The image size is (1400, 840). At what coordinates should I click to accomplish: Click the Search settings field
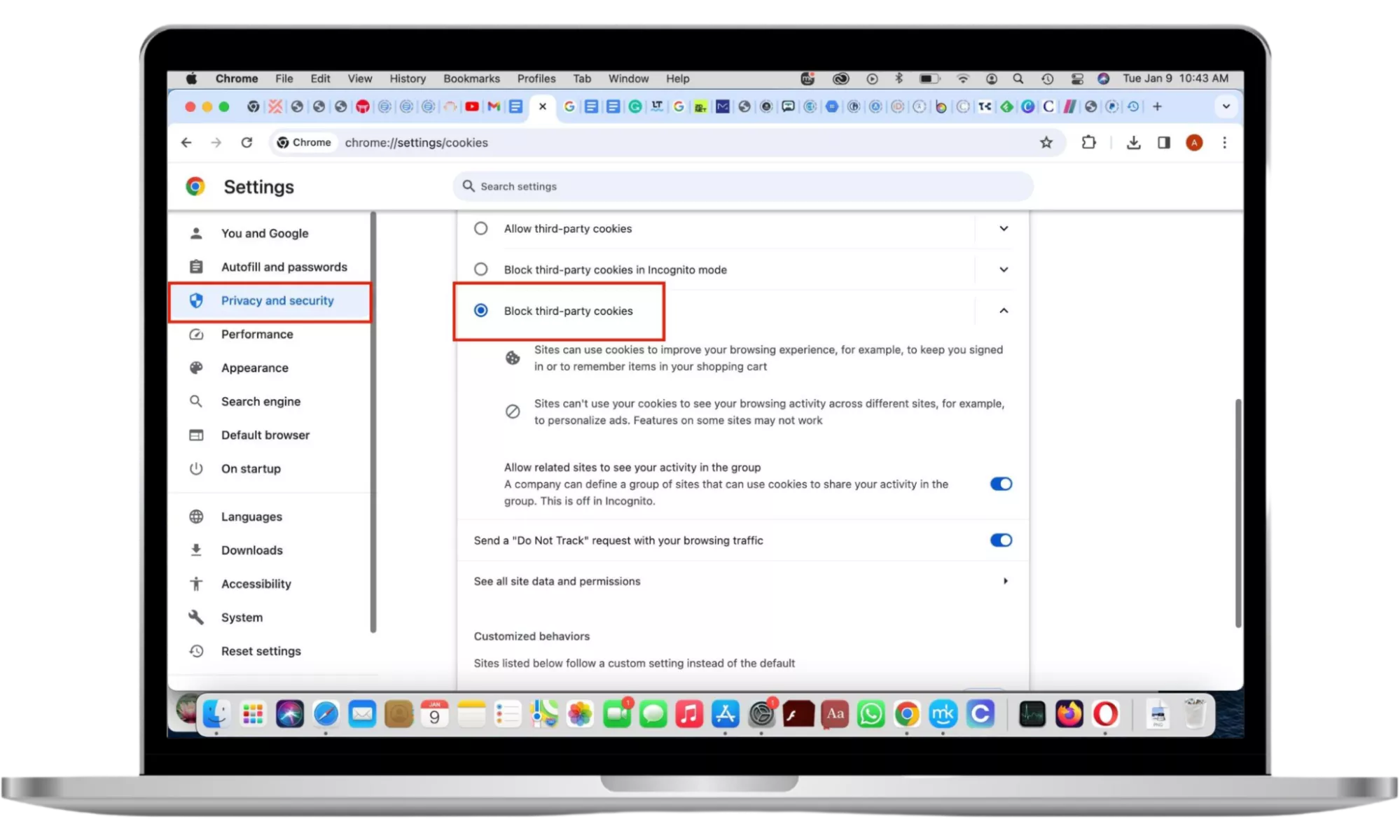(742, 186)
